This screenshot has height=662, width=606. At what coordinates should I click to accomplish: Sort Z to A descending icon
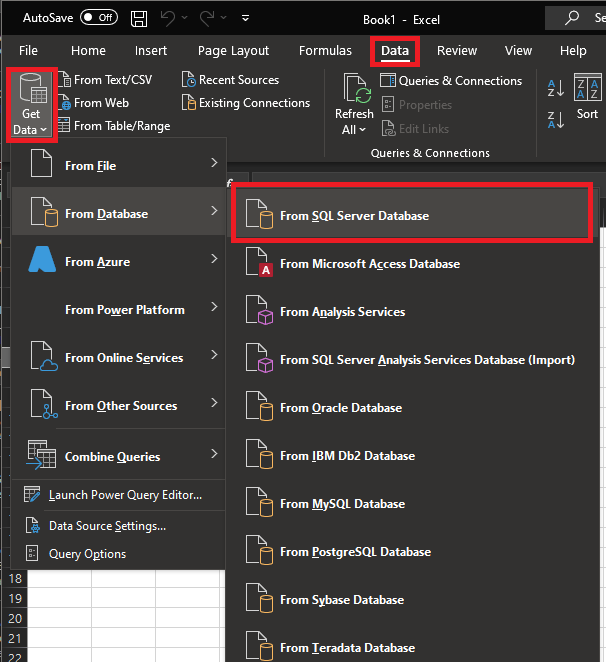pos(555,119)
